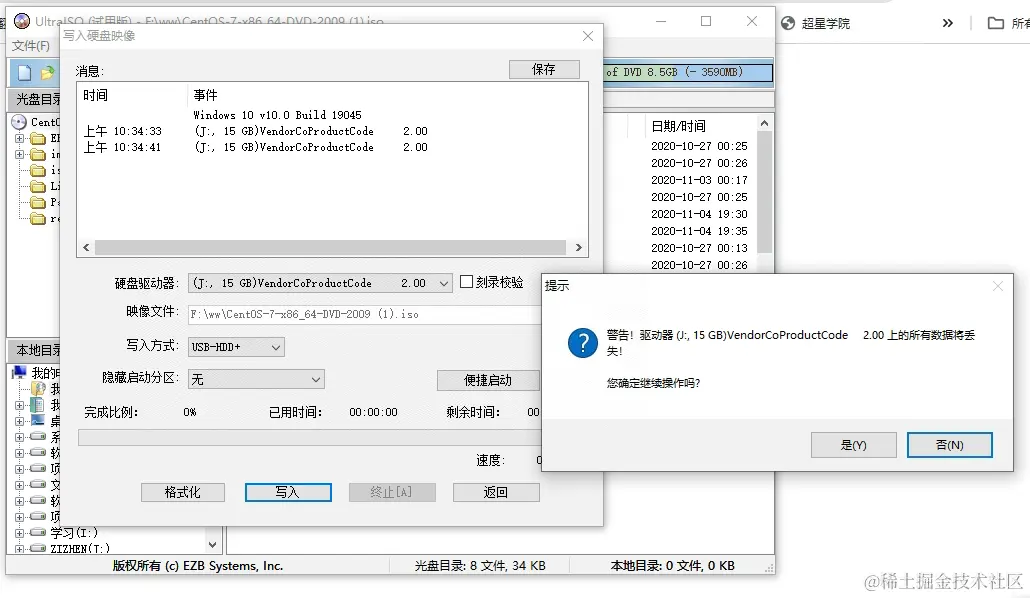Click the New file icon in UltraISO toolbar
1030x598 pixels.
point(24,73)
